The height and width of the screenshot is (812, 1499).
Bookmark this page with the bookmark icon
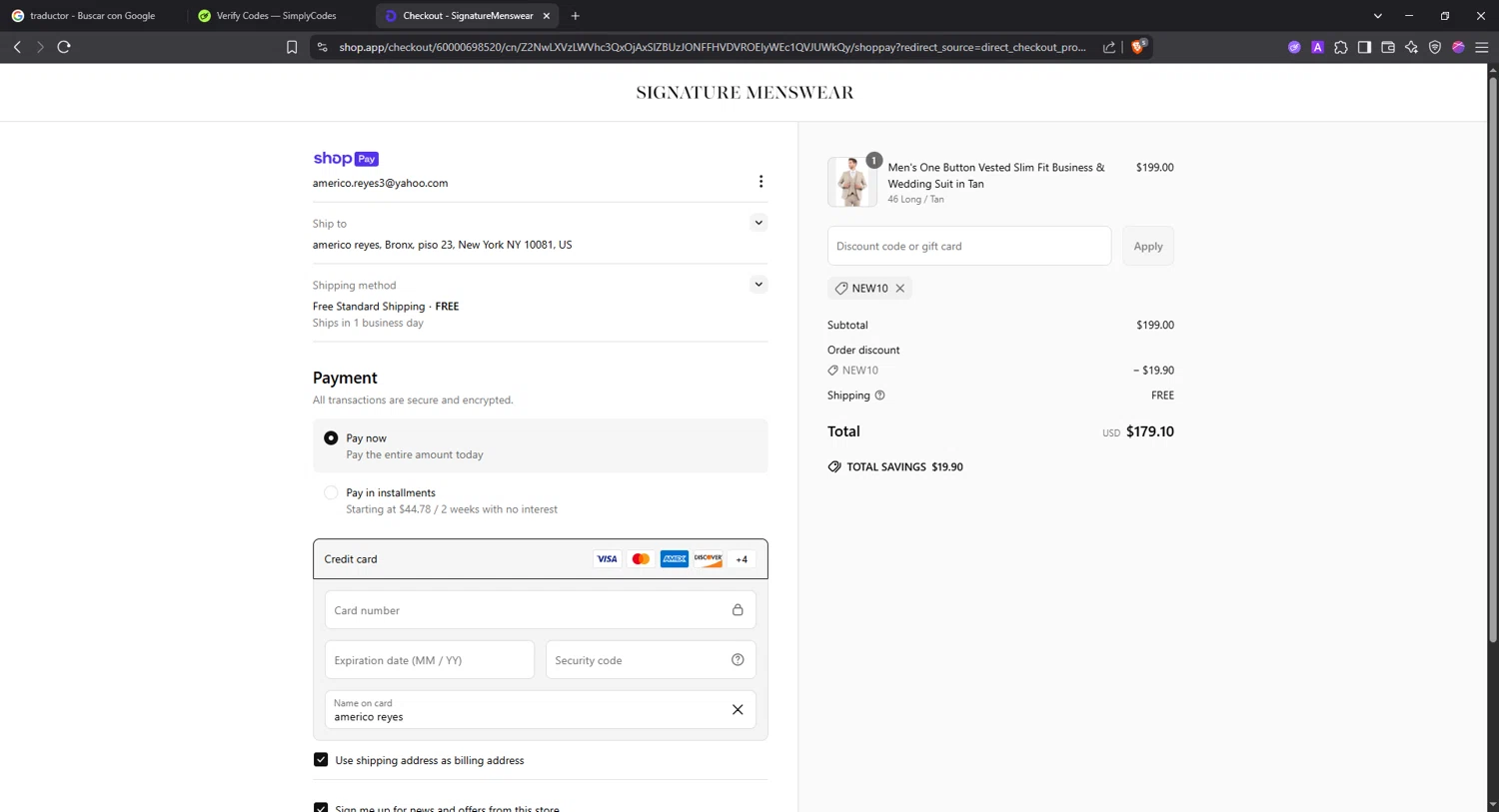292,47
